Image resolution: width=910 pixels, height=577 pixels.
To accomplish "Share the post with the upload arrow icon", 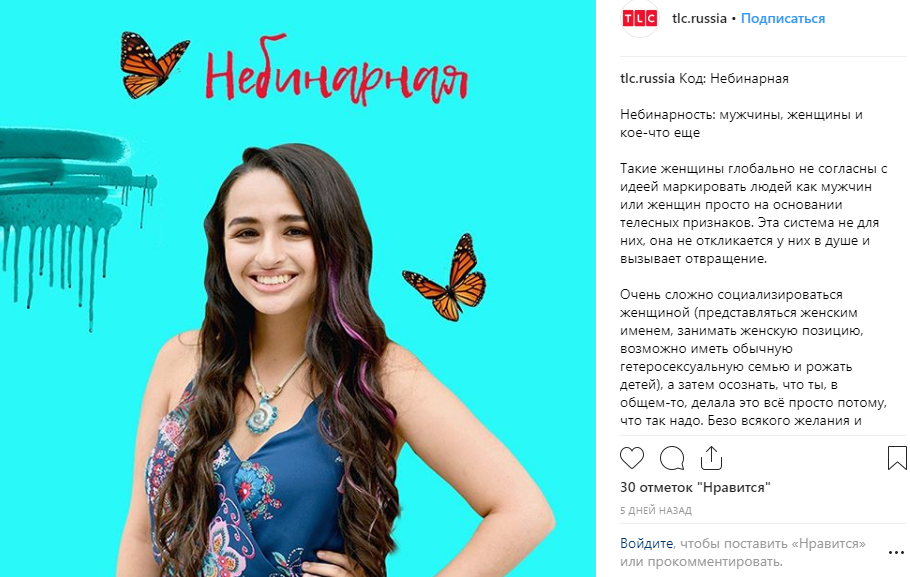I will 711,458.
